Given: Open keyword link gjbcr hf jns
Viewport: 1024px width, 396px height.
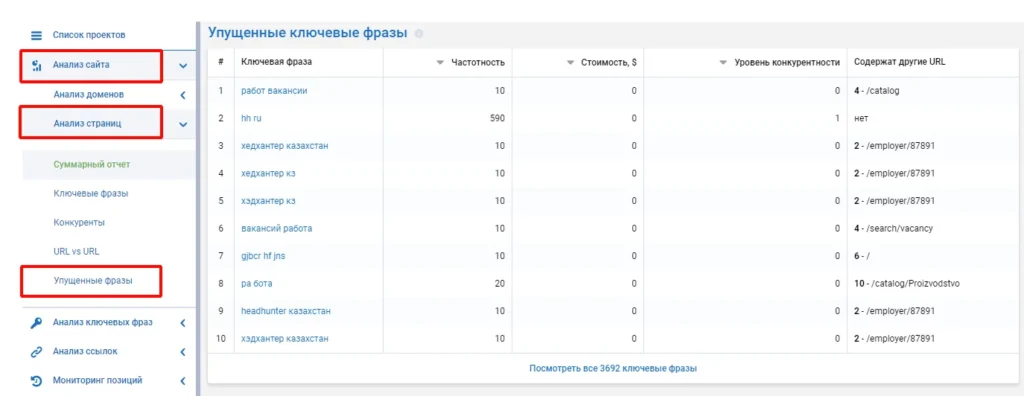Looking at the screenshot, I should coord(263,256).
